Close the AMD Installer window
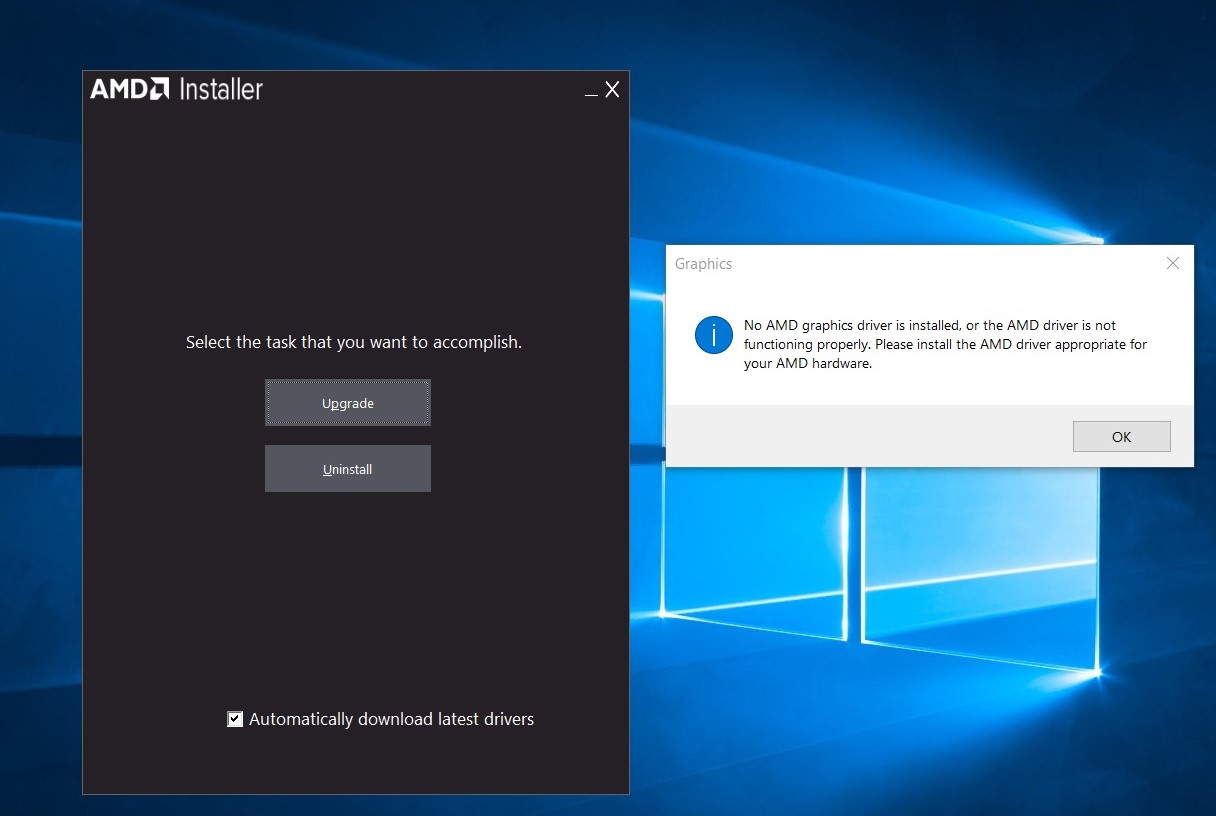 tap(612, 90)
